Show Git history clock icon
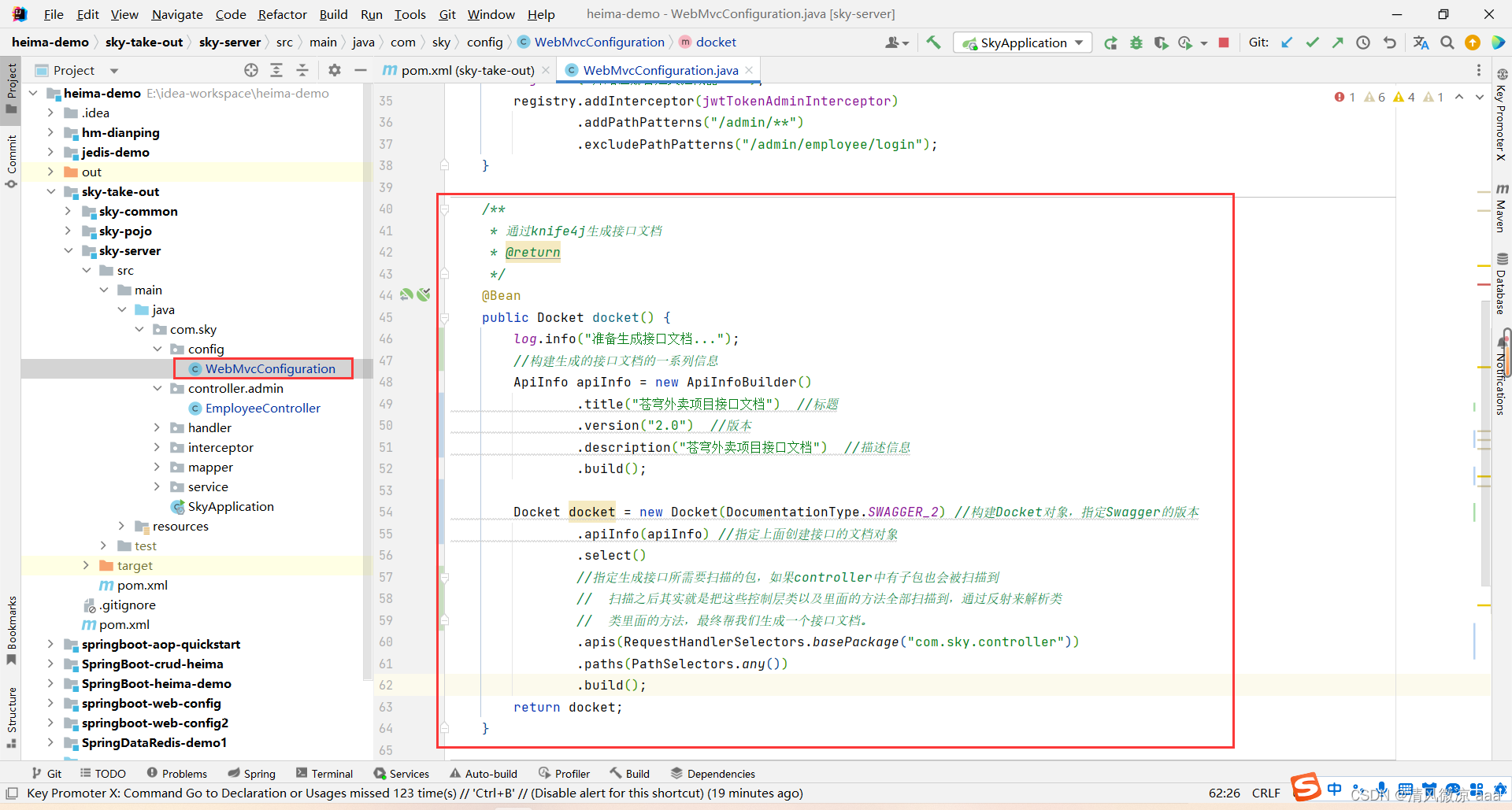1512x810 pixels. pyautogui.click(x=1363, y=43)
